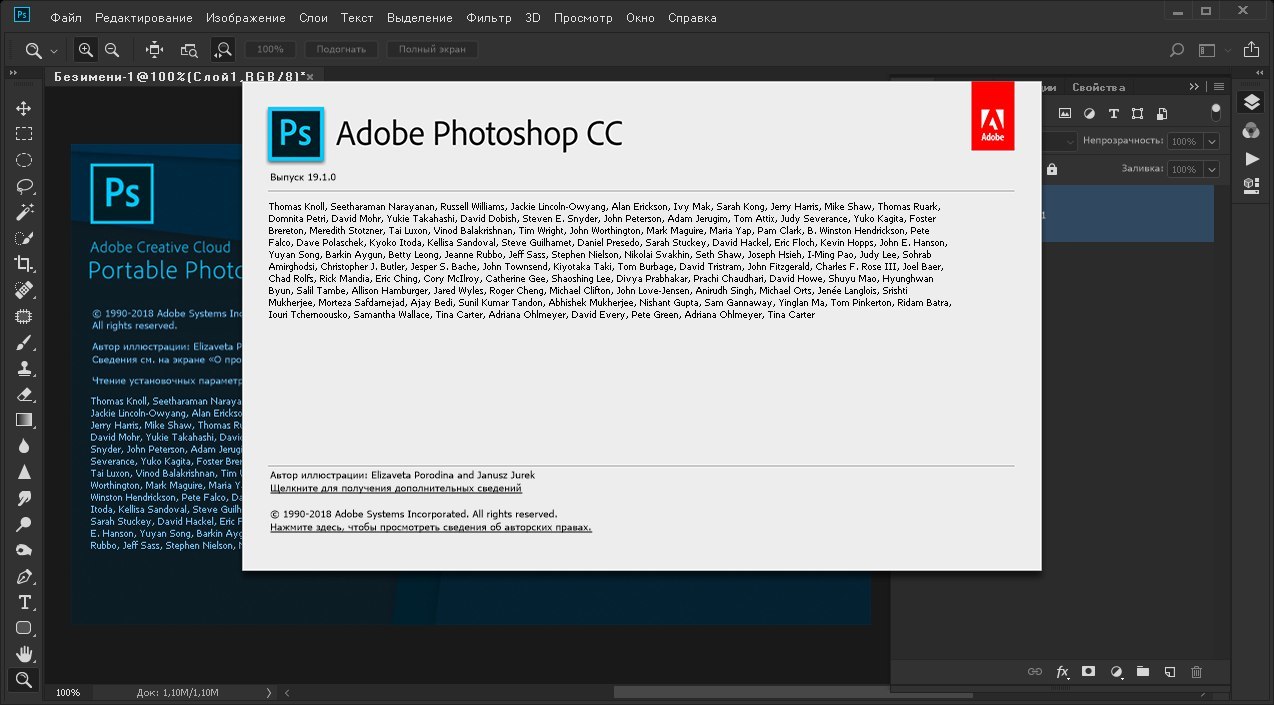Expand the new adjustment layer menu
1274x705 pixels.
pyautogui.click(x=1116, y=672)
